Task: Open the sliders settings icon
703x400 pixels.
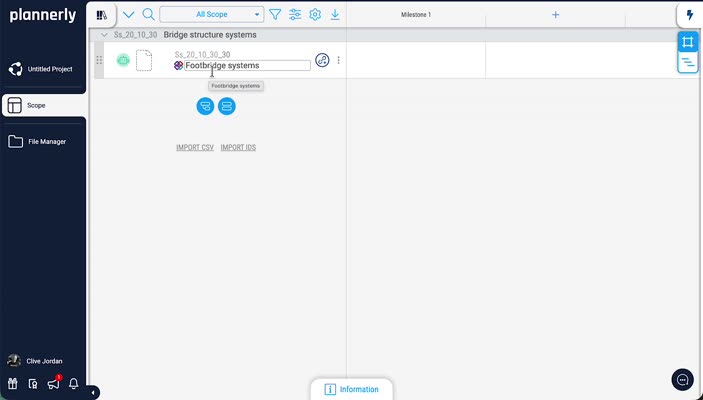Action: (295, 15)
